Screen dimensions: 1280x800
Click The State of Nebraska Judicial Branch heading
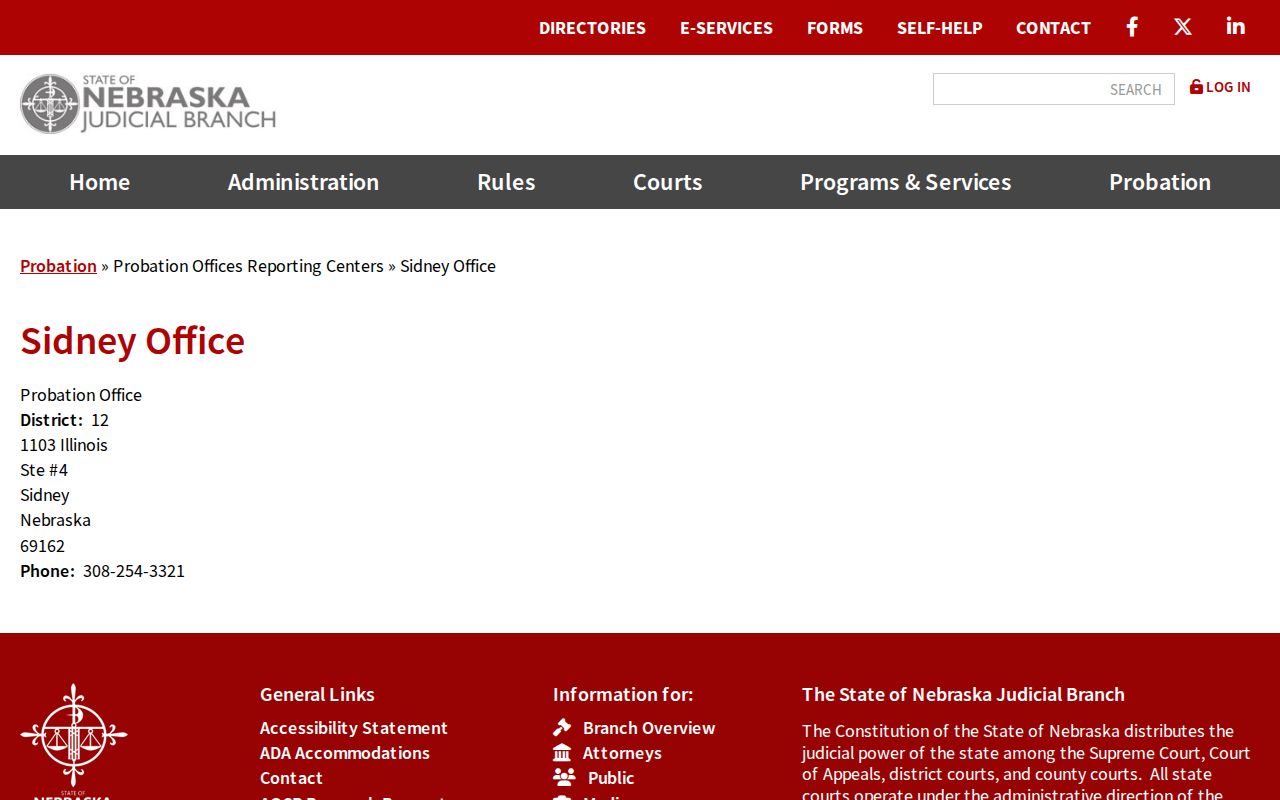tap(963, 694)
